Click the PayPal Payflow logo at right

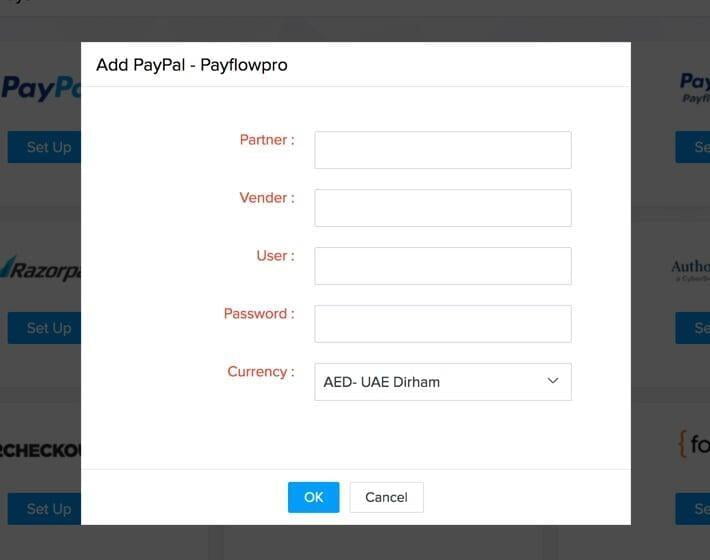(x=695, y=87)
